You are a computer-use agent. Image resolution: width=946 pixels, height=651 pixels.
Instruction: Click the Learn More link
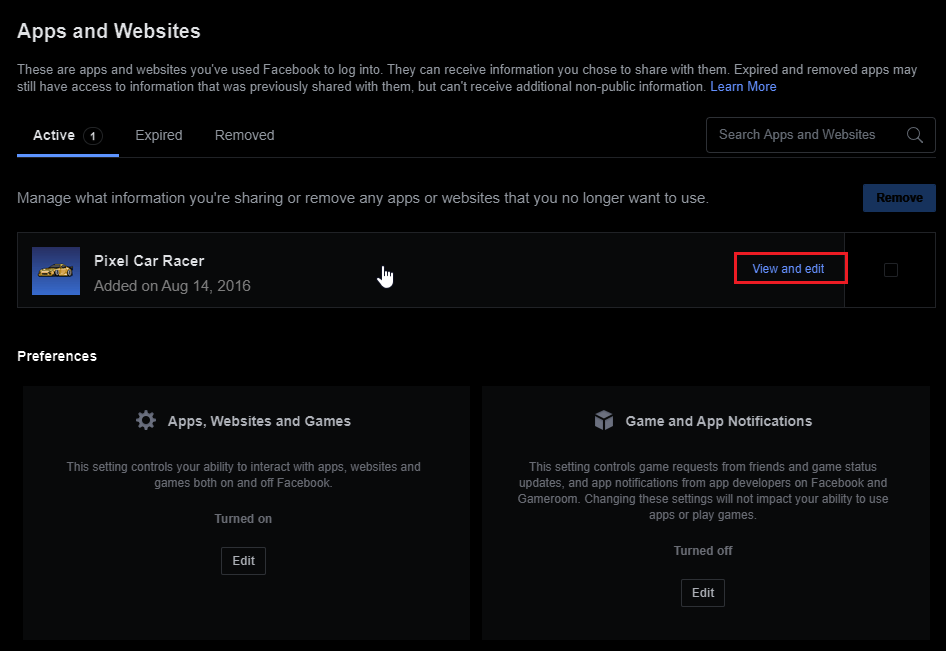[x=743, y=86]
